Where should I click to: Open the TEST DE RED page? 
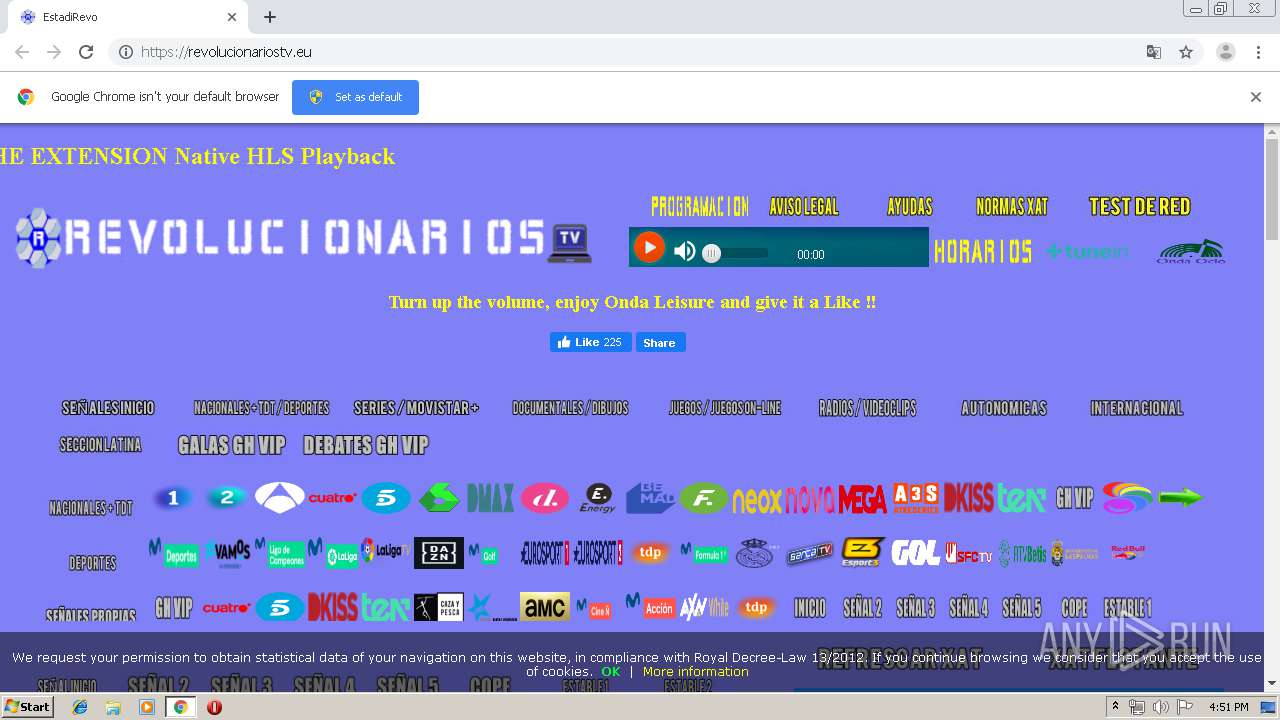[1140, 207]
